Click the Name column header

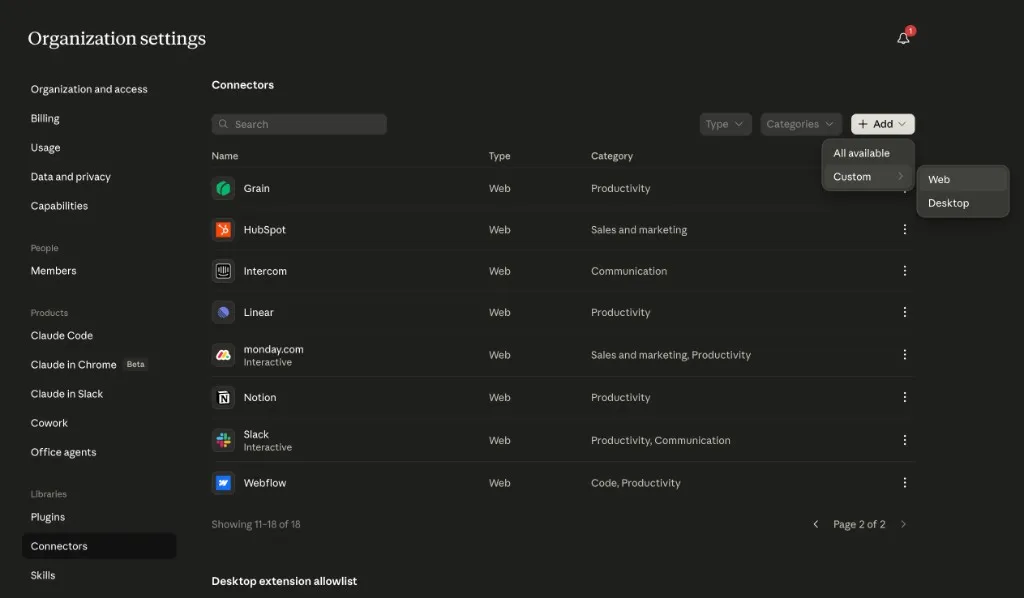point(225,156)
